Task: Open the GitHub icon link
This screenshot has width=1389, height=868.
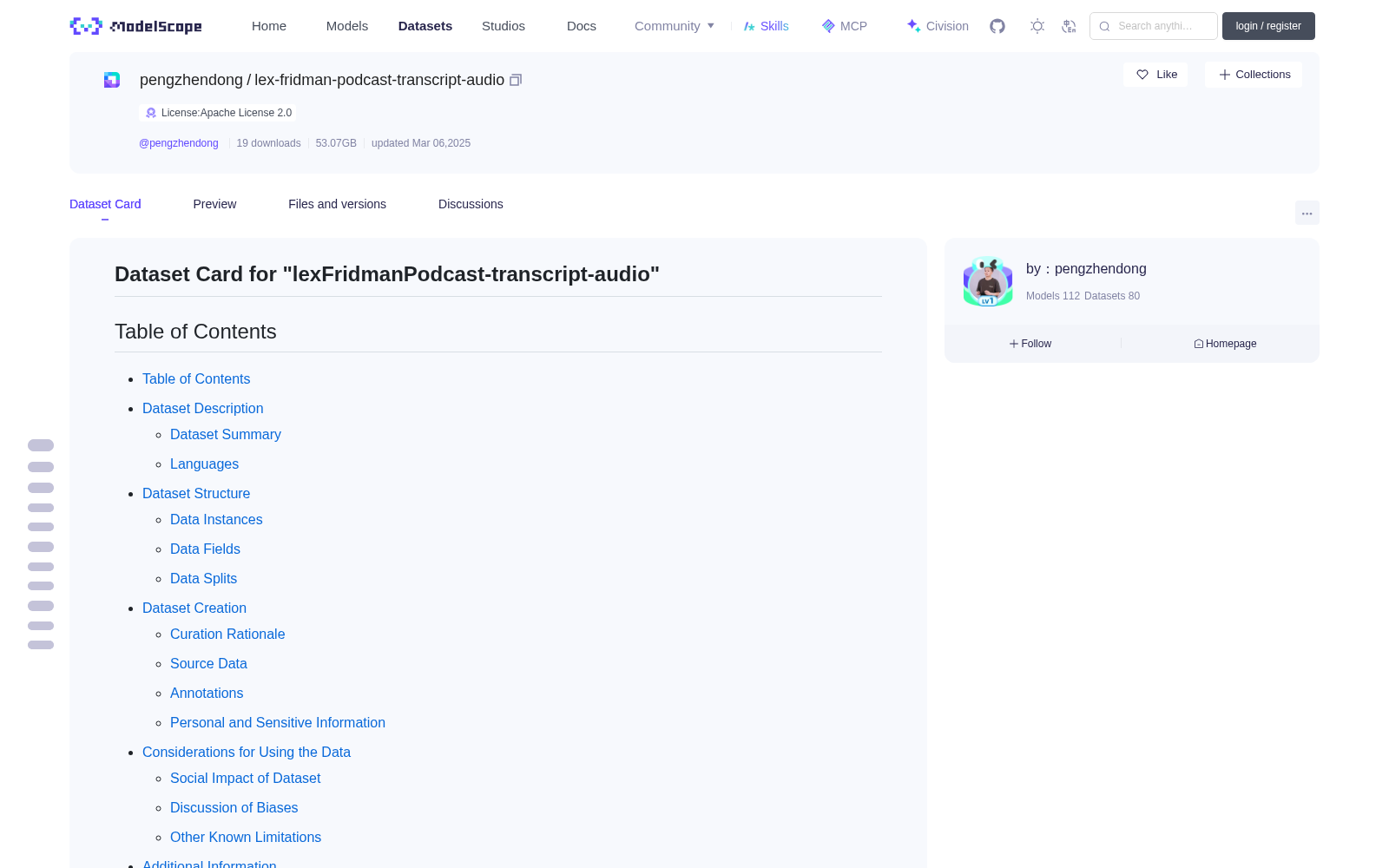Action: tap(997, 26)
